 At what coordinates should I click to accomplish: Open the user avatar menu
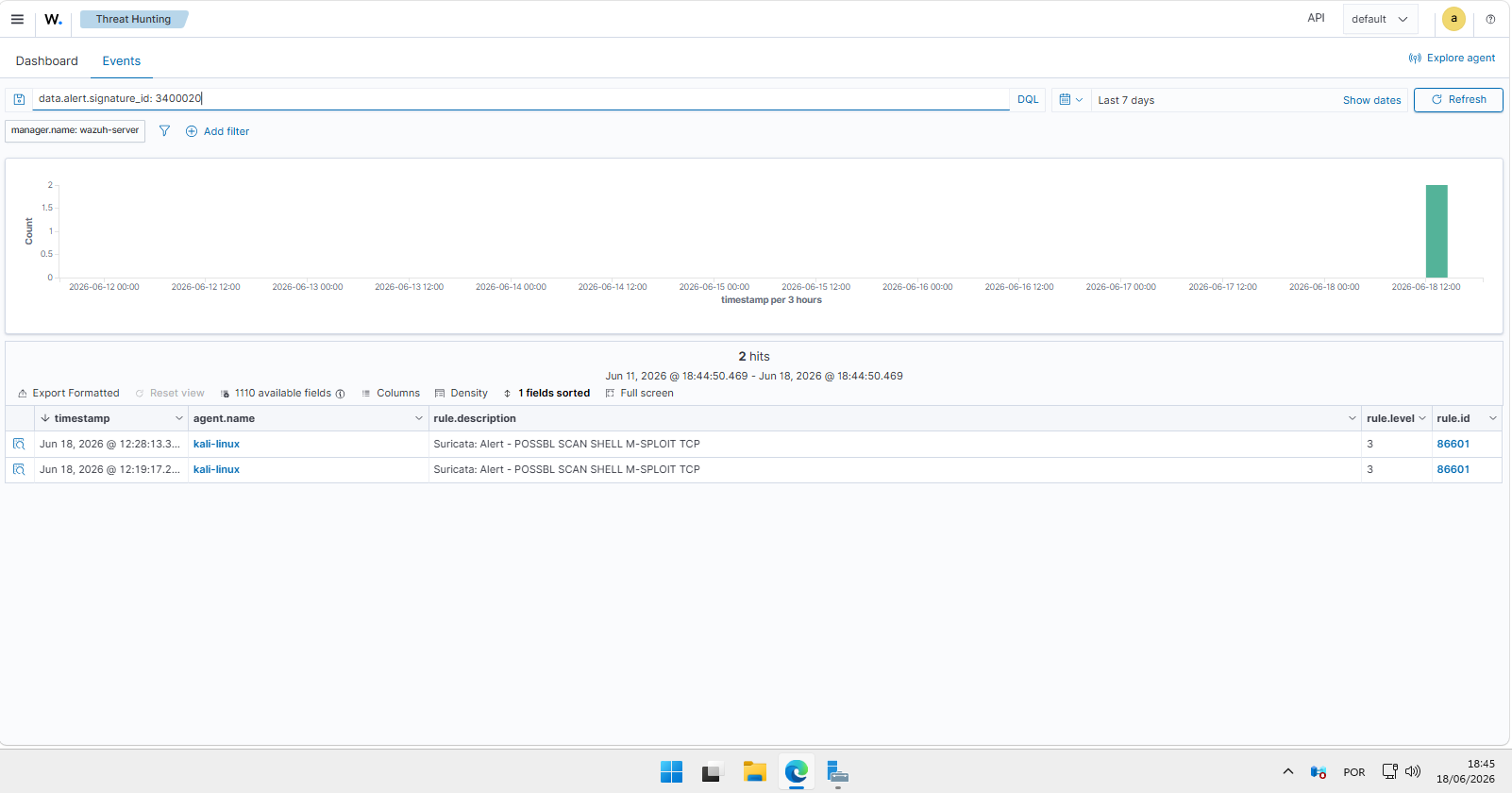tap(1453, 19)
